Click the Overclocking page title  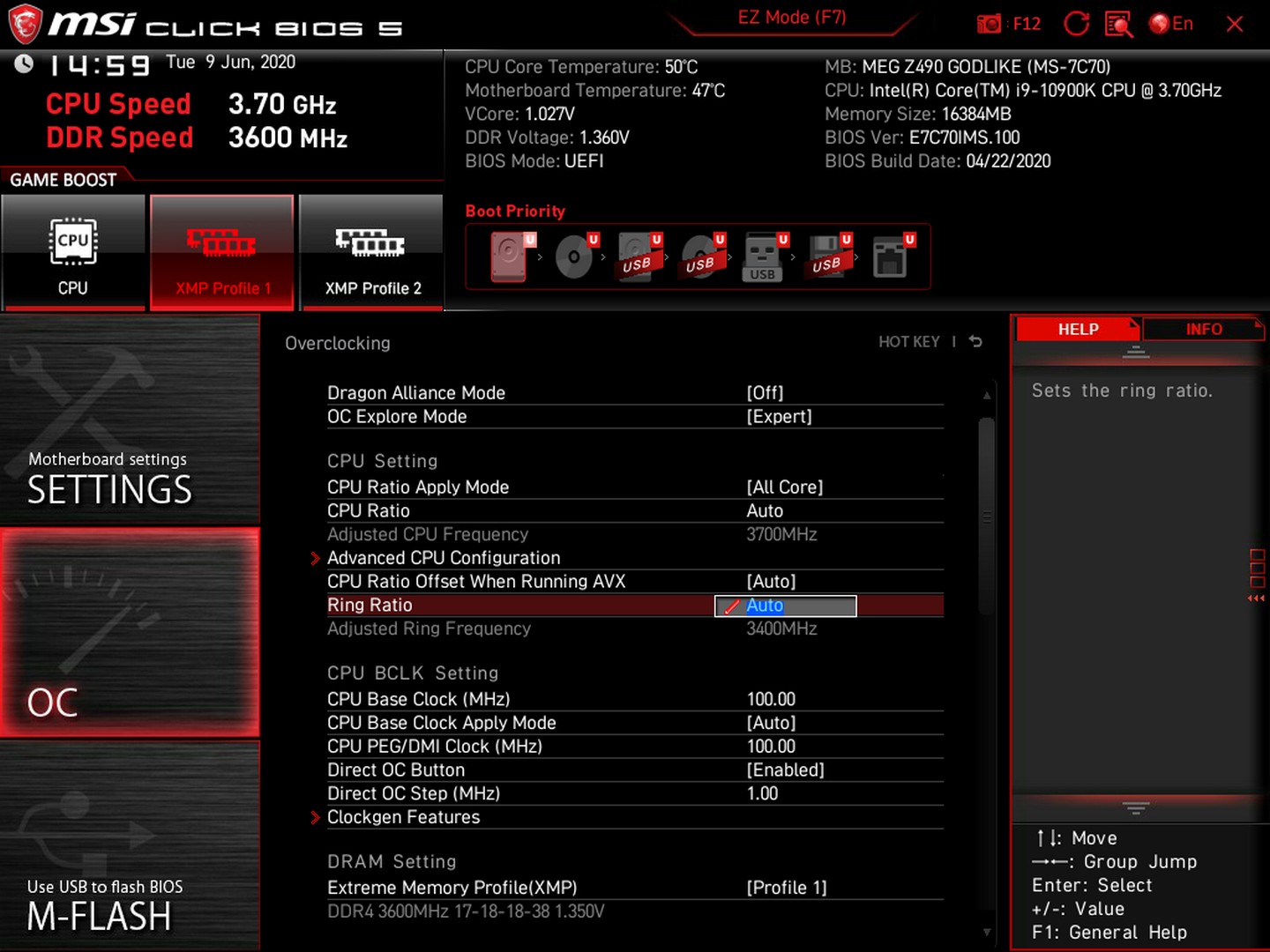coord(337,344)
